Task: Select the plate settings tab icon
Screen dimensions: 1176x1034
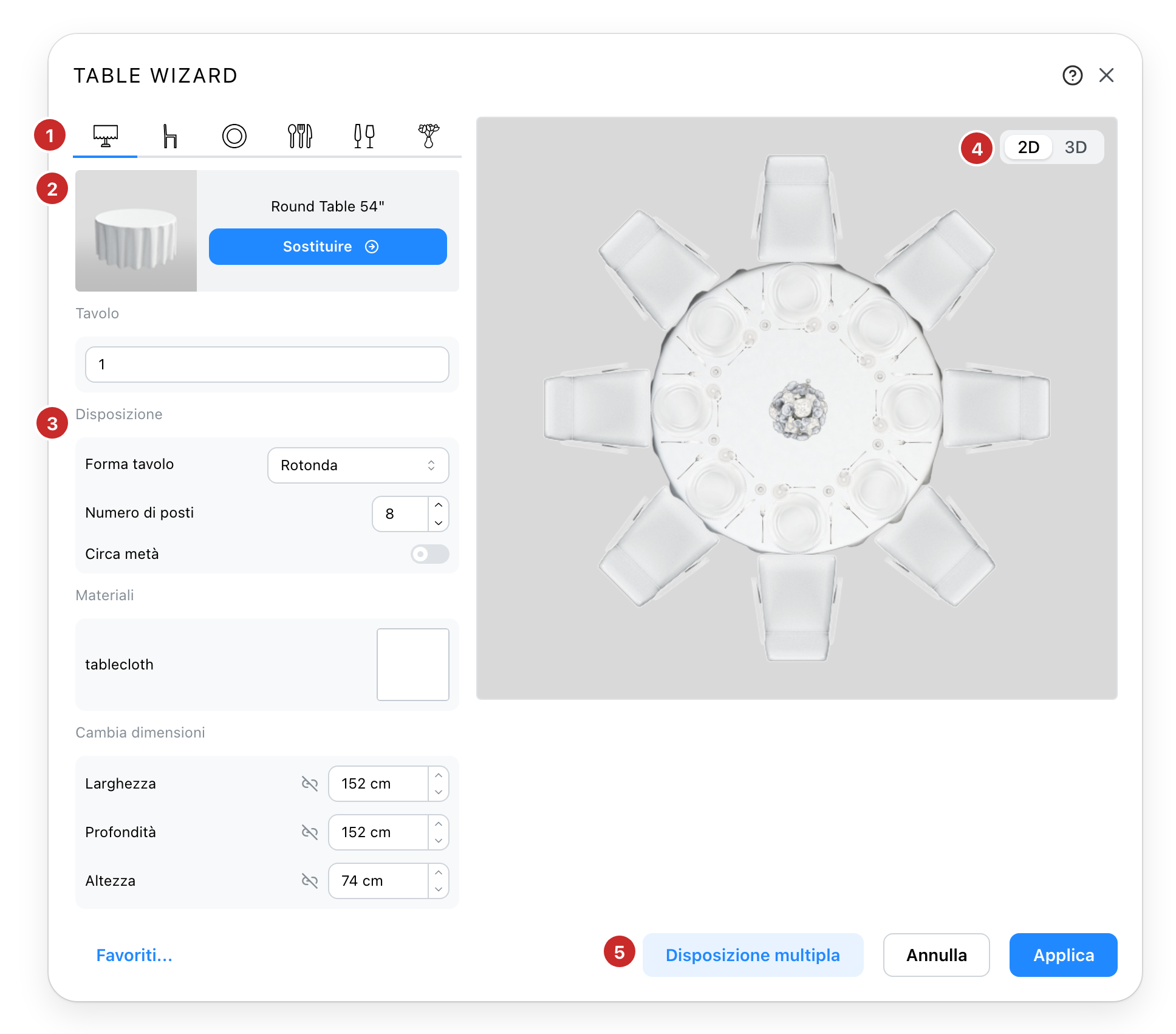Action: 234,136
